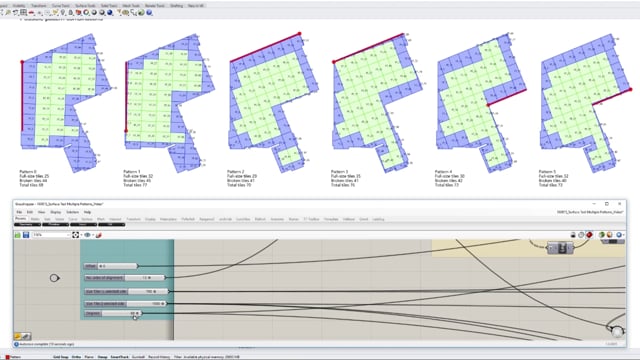
Task: Open the LunchBox component tab
Action: (x=243, y=219)
